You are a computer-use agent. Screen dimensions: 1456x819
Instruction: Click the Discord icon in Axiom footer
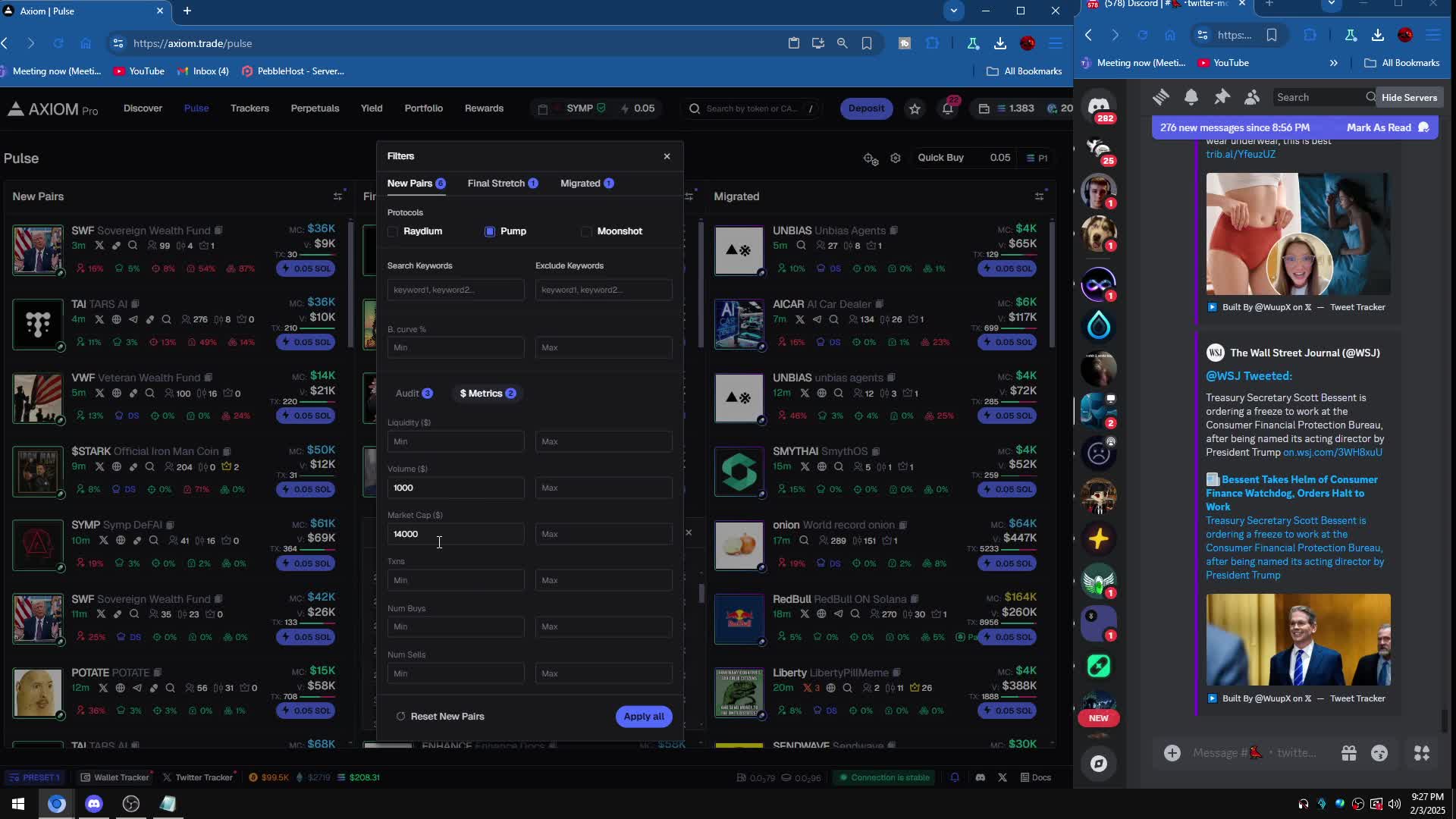click(981, 777)
